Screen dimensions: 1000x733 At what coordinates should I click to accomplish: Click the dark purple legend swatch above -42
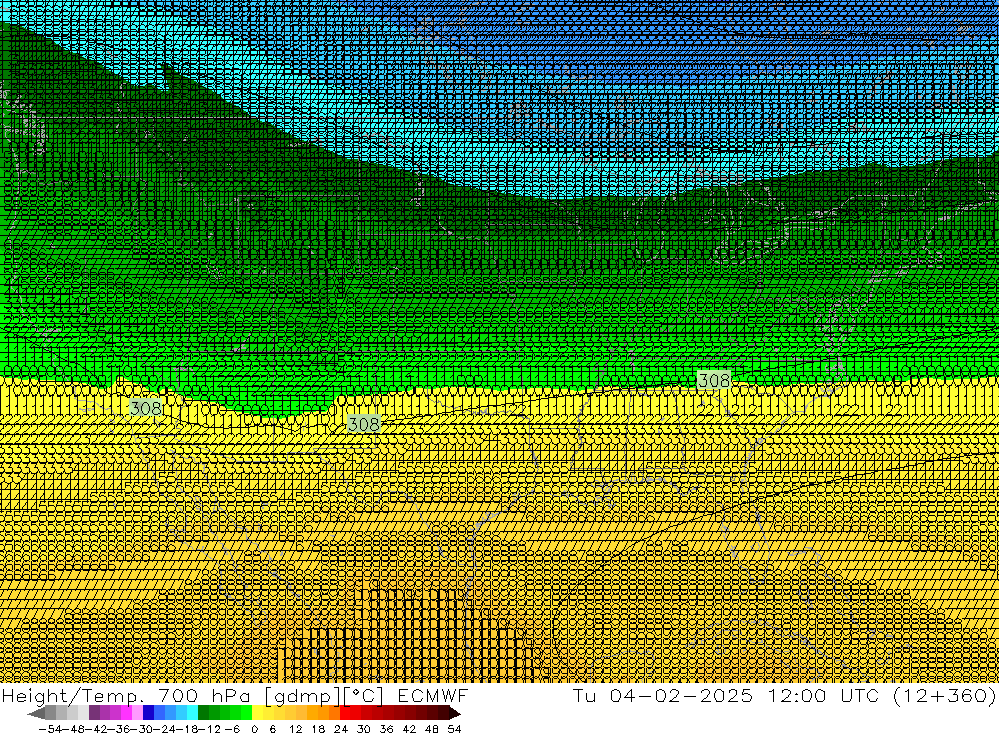94,713
